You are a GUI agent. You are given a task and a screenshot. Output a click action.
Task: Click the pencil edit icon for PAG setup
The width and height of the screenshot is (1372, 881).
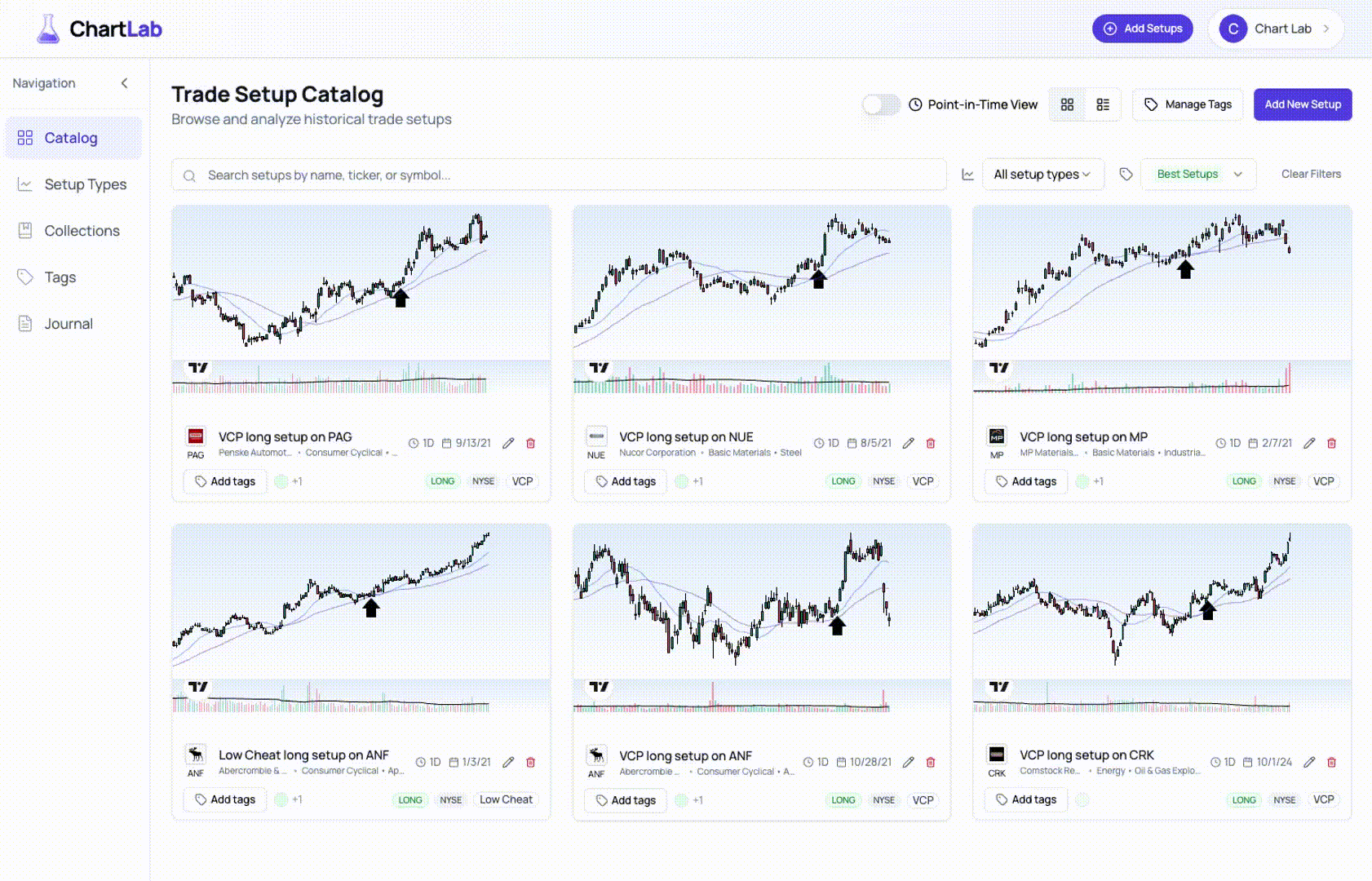click(x=508, y=443)
